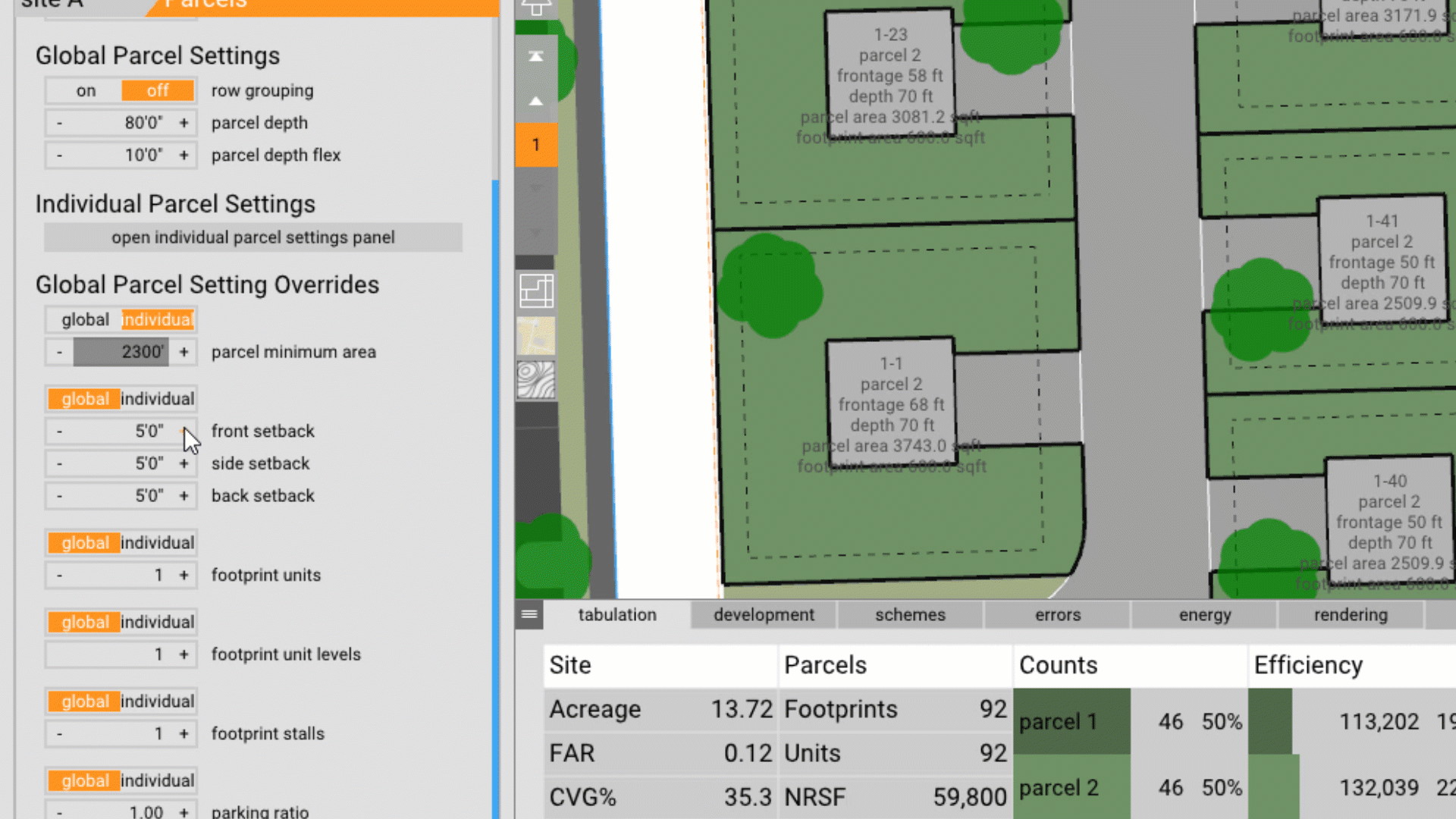Click the parcel minimum area value field
The image size is (1456, 819).
click(121, 352)
